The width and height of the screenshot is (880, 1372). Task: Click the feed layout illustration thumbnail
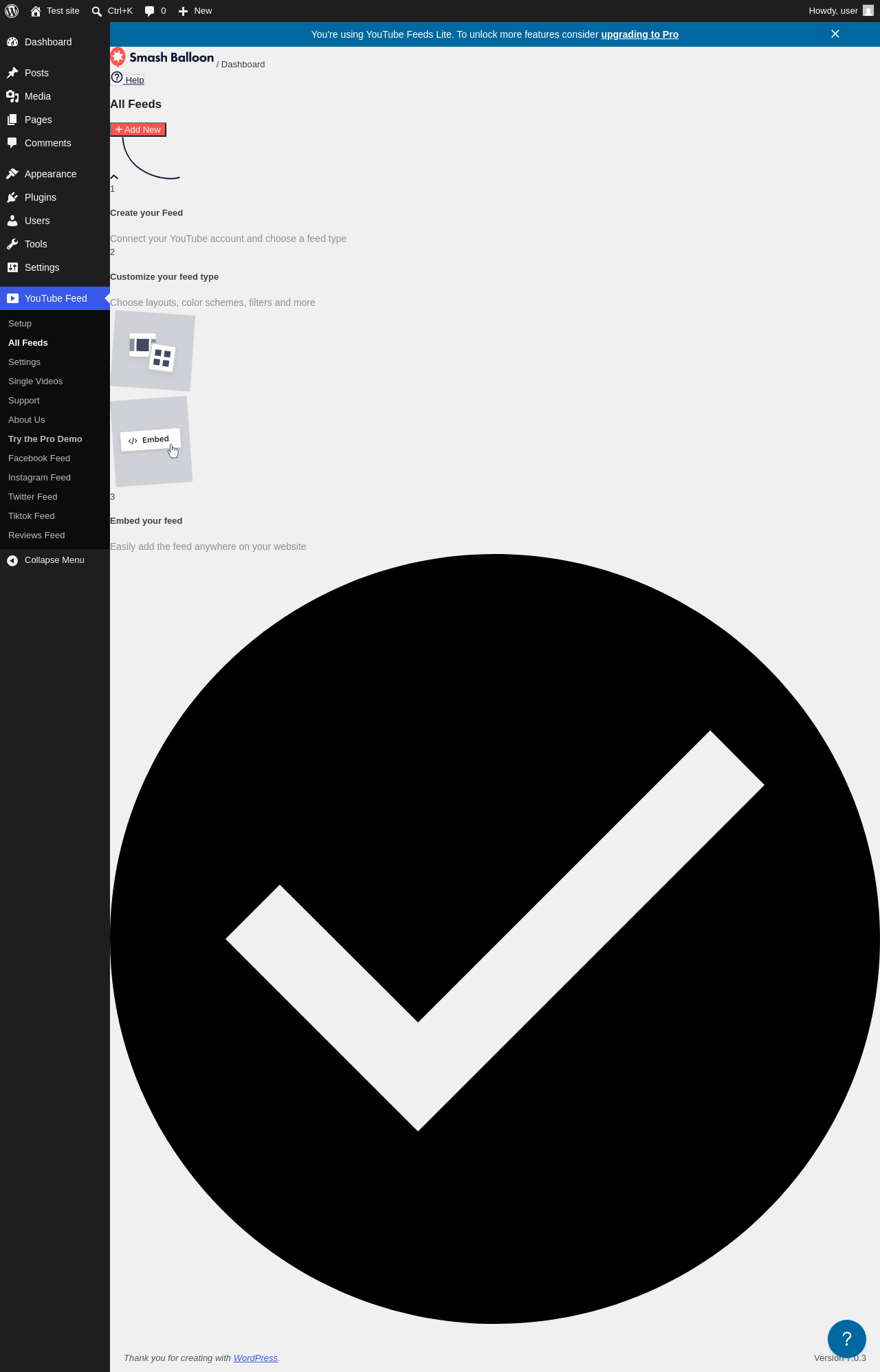pos(153,351)
